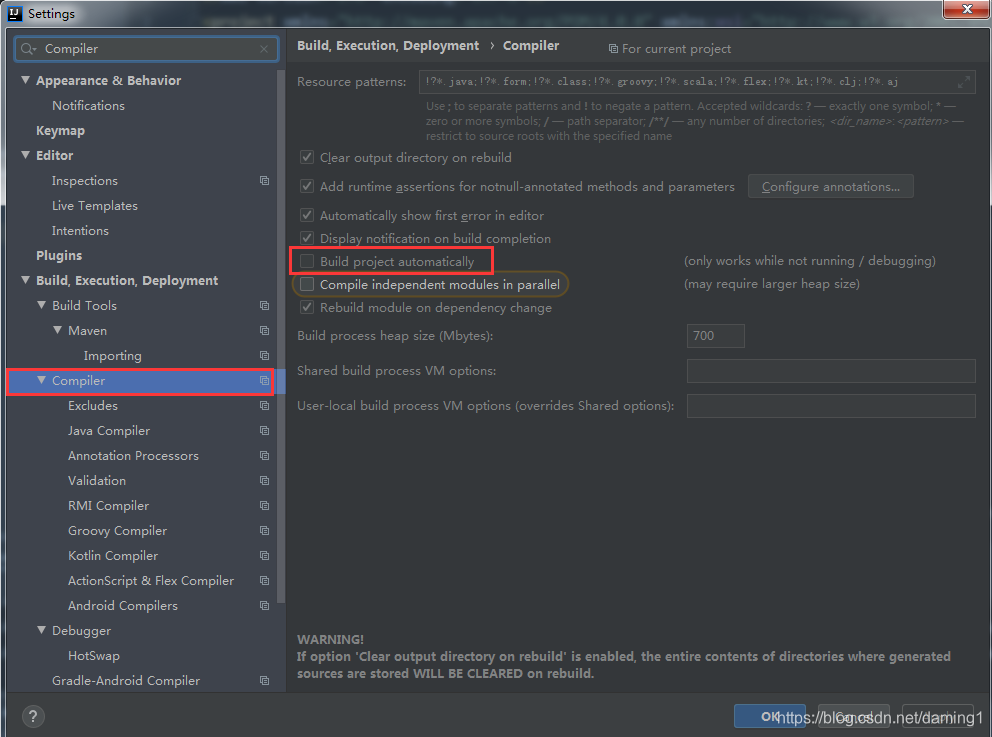Open help with the question mark icon
This screenshot has width=992, height=737.
33,716
